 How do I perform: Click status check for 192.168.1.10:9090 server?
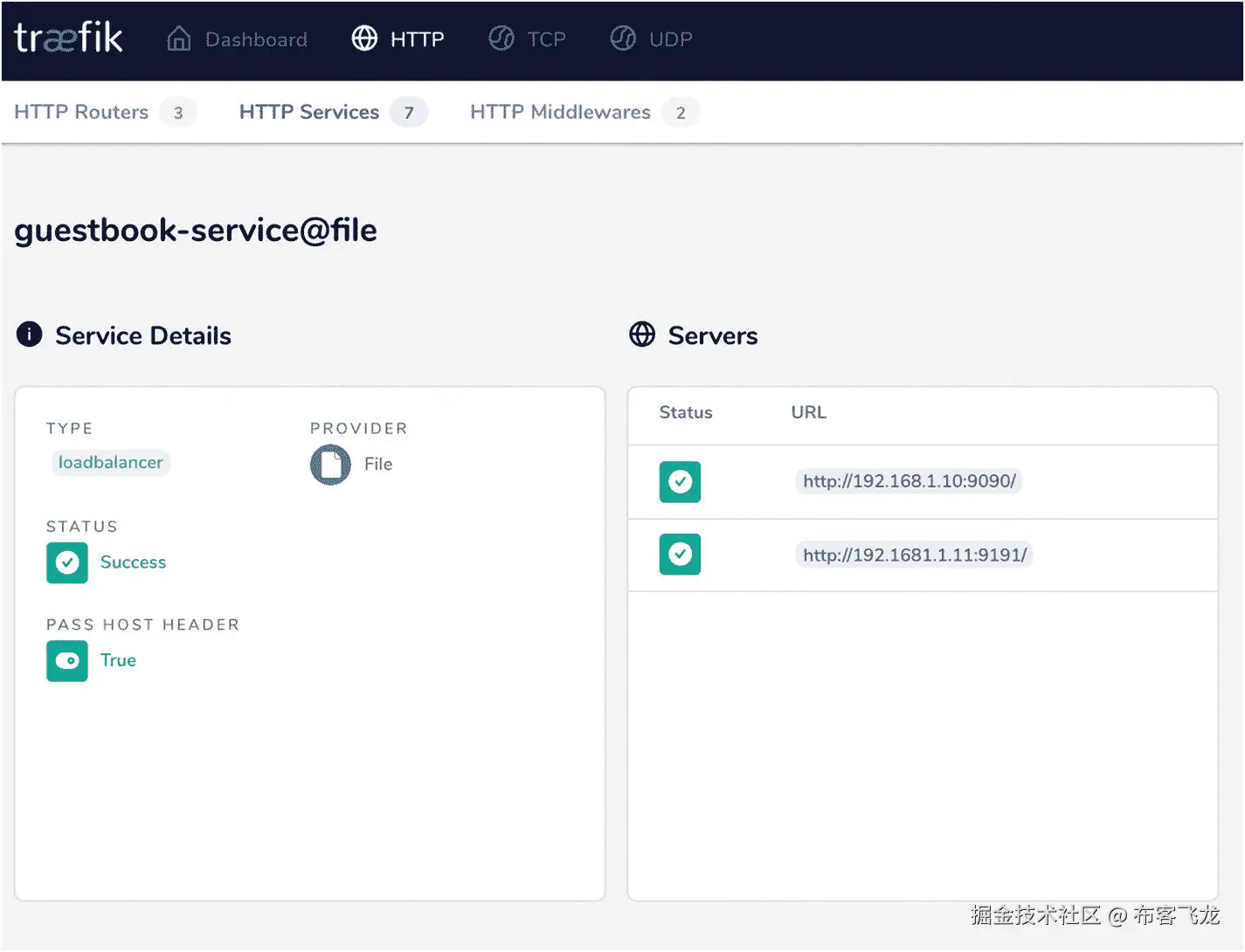[x=680, y=481]
